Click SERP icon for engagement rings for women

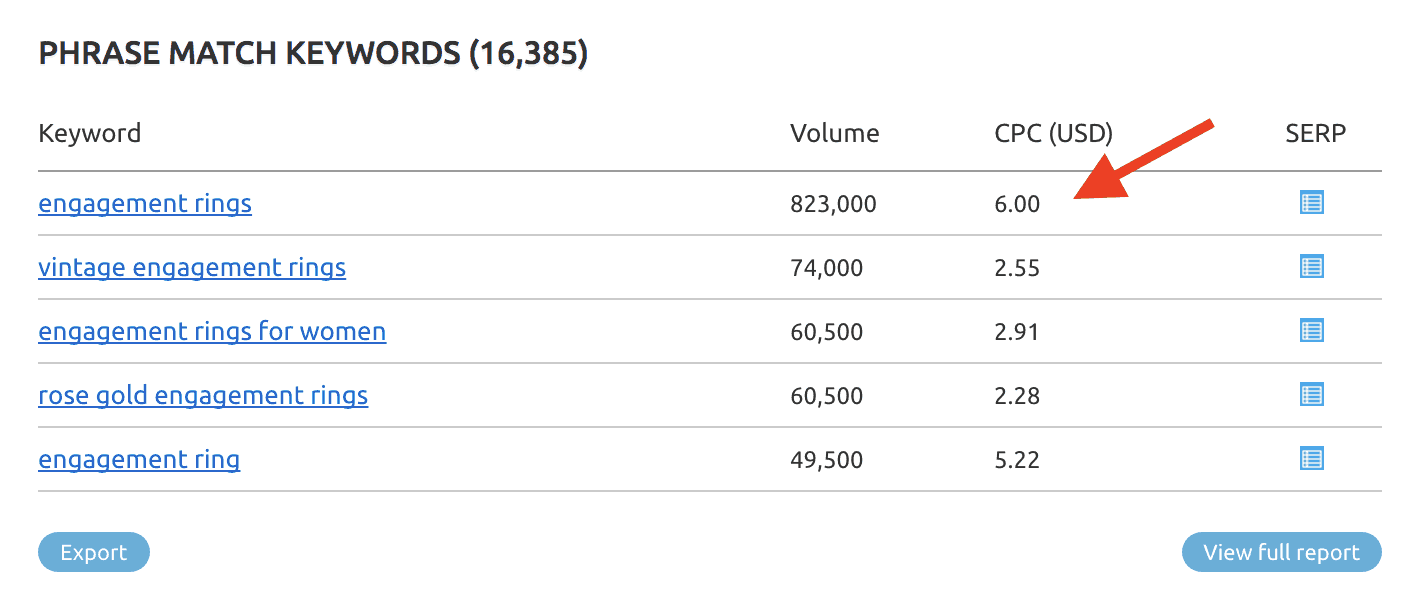point(1310,331)
